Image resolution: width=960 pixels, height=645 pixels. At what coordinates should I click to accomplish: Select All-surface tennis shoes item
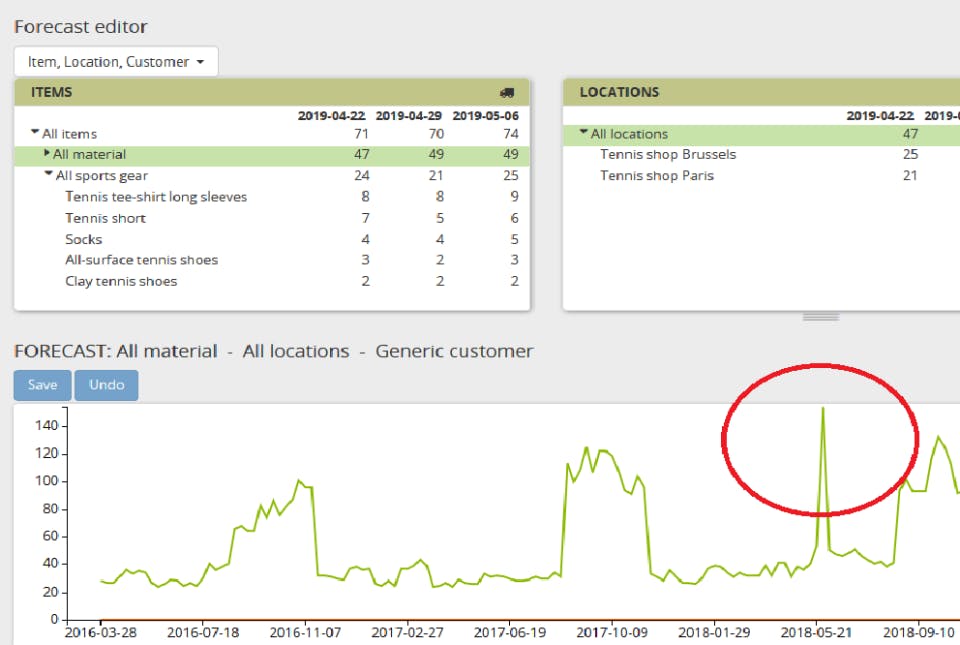[141, 260]
